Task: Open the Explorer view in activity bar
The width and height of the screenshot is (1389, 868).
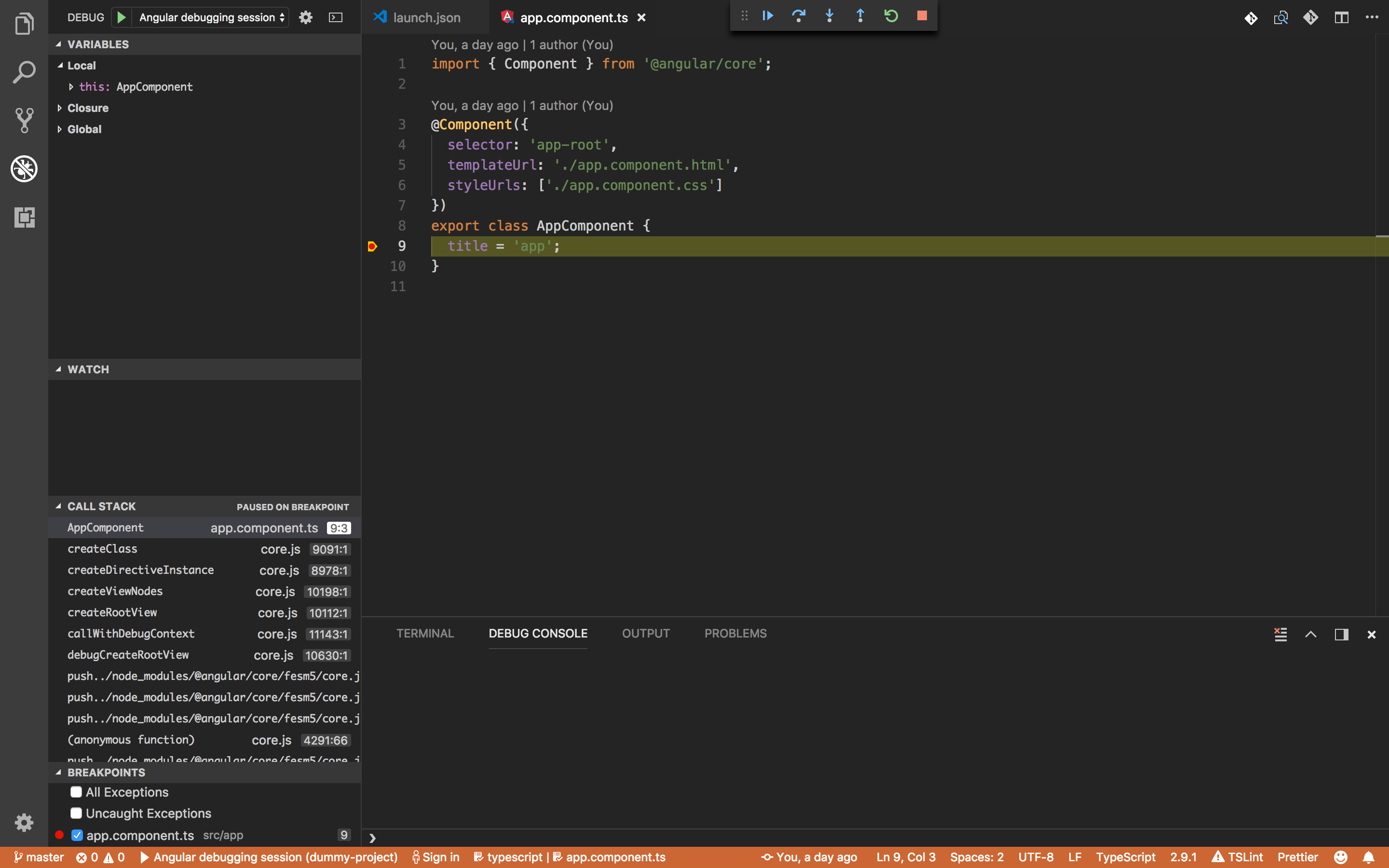Action: tap(24, 24)
